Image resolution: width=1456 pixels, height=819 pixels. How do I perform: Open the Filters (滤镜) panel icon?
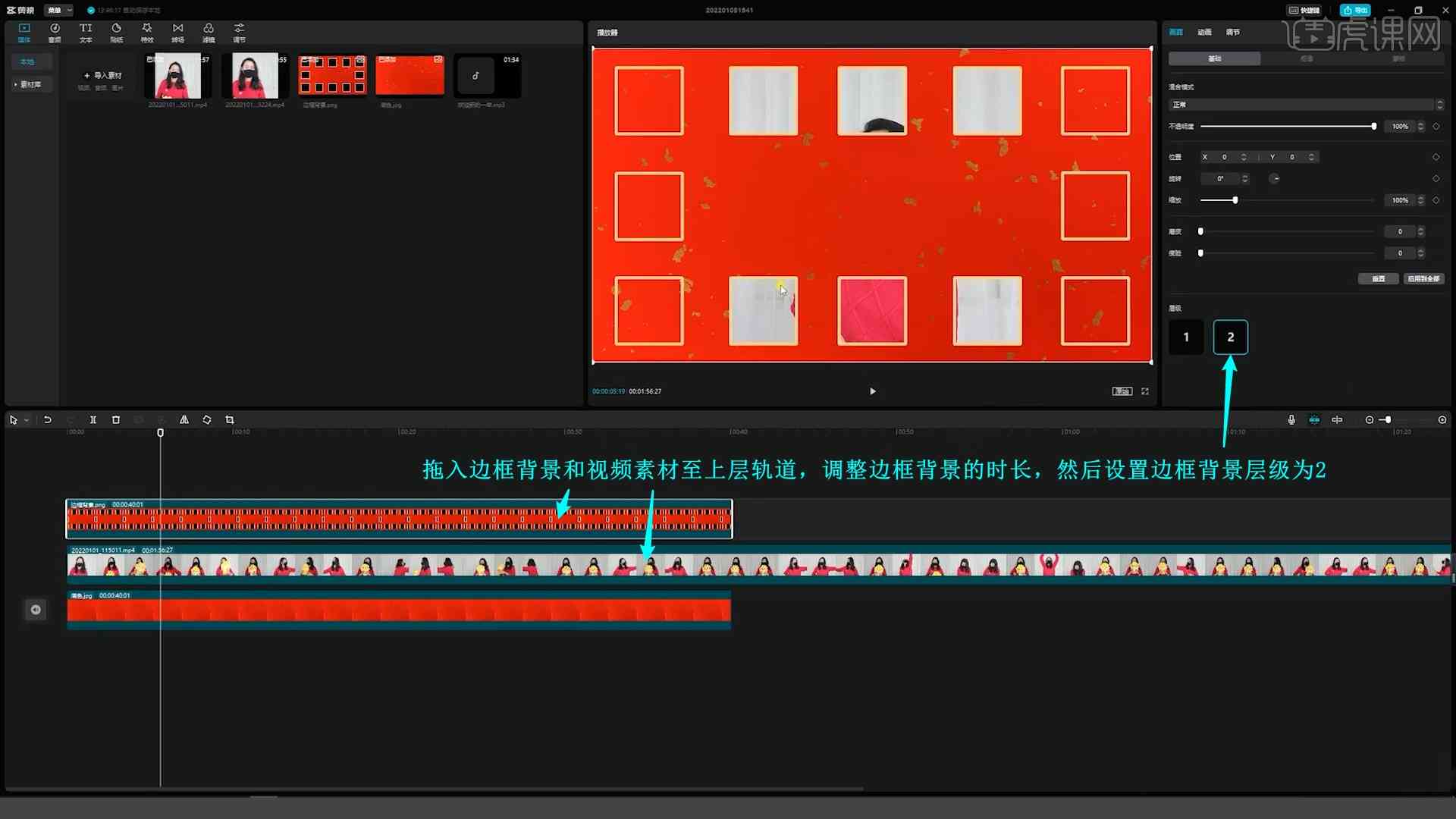coord(209,33)
